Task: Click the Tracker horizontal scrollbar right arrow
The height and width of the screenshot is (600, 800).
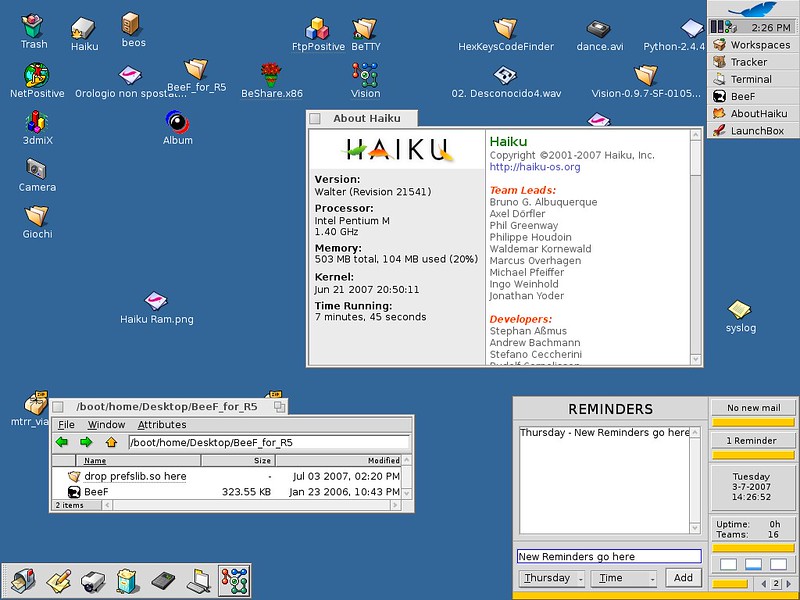Action: tap(395, 505)
